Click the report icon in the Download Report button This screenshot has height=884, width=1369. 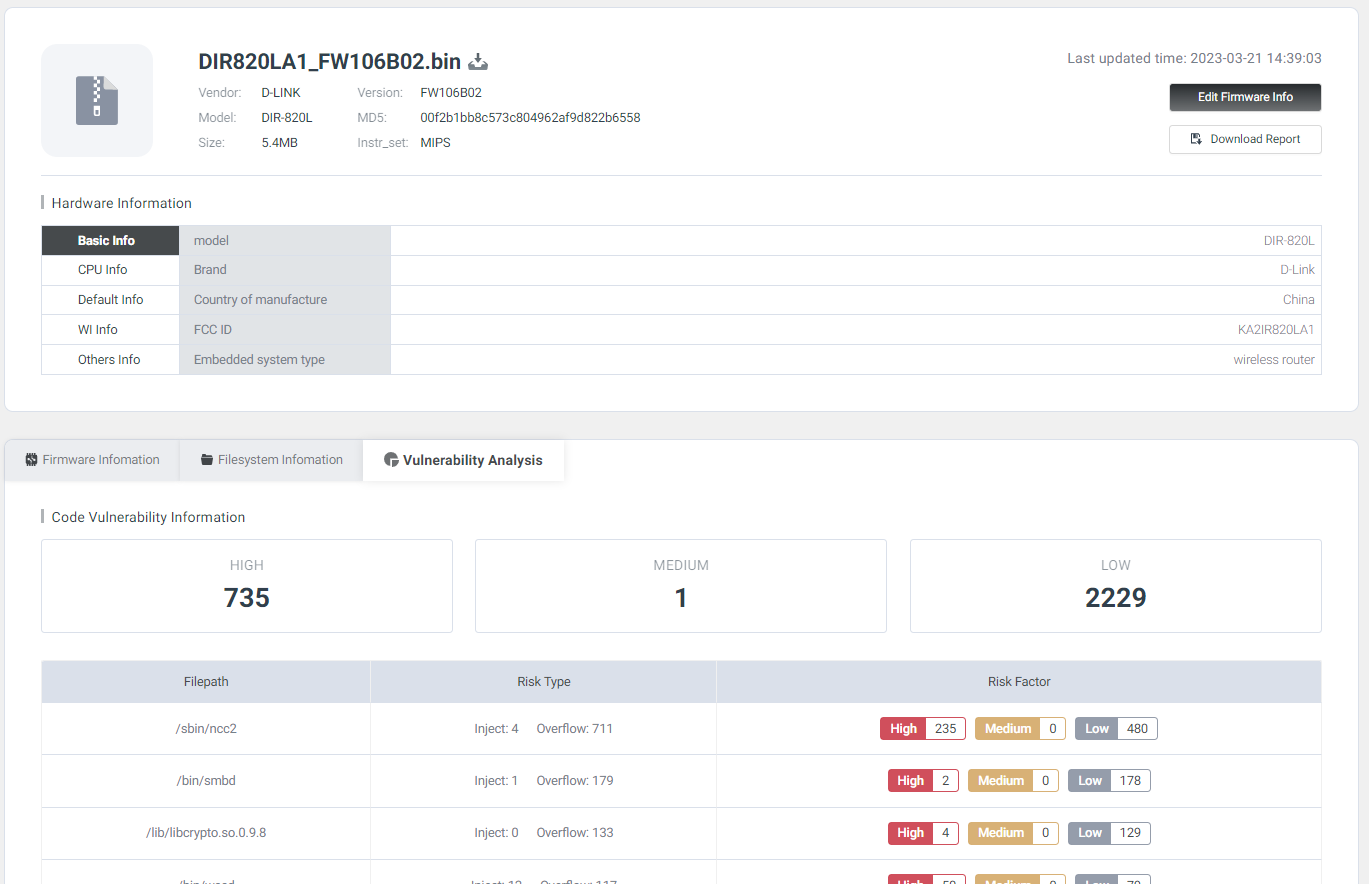[1196, 139]
